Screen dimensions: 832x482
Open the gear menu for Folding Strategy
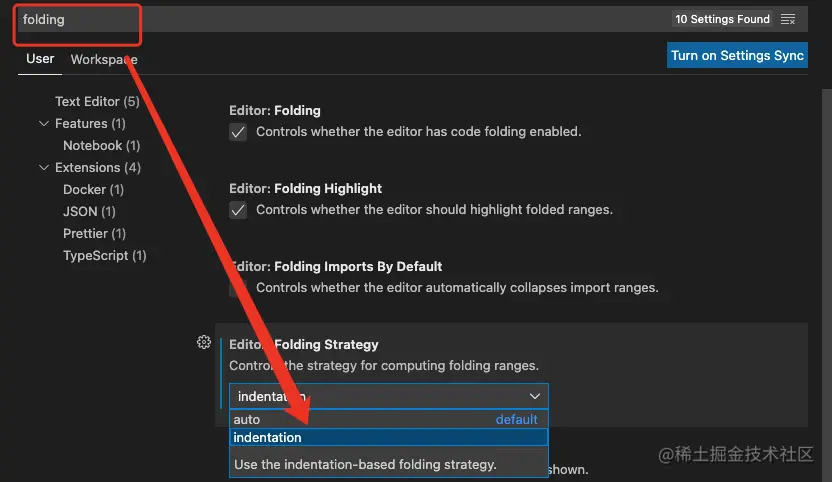(x=204, y=342)
